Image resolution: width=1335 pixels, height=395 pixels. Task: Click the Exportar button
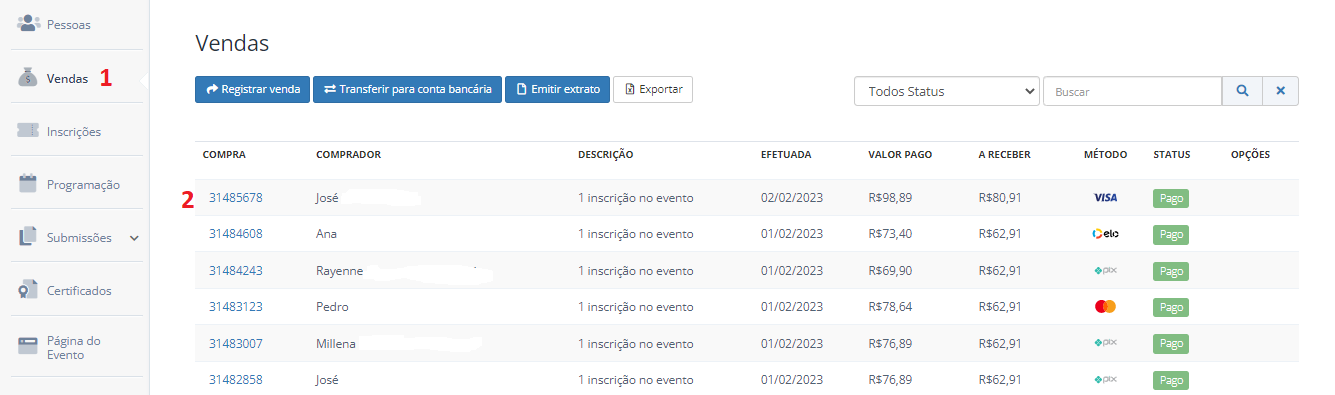click(653, 89)
